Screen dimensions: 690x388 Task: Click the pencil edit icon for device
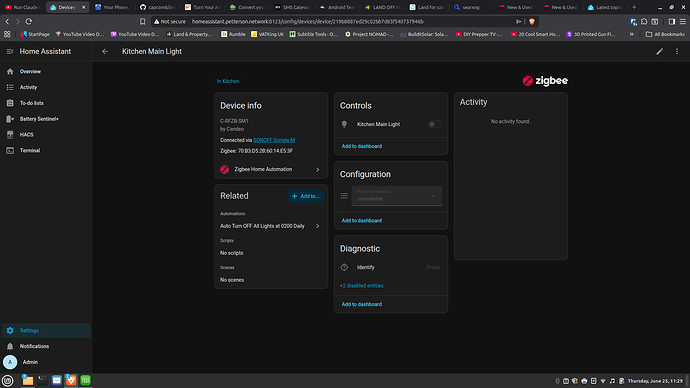(x=660, y=51)
